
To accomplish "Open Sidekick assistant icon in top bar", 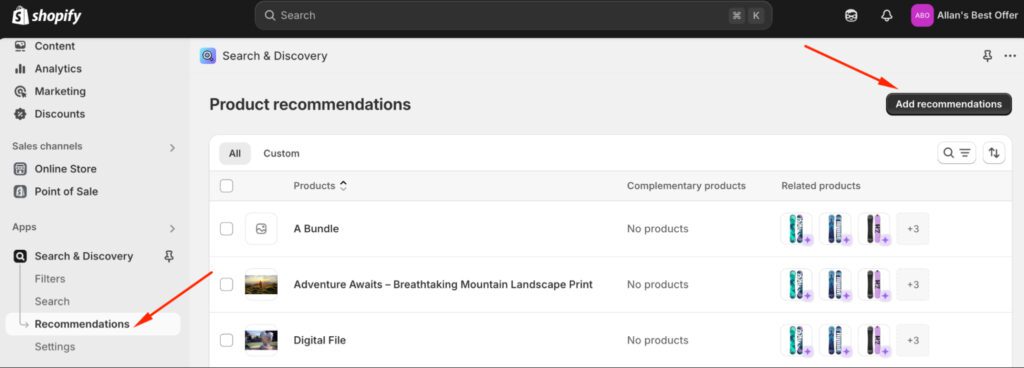I will coord(851,16).
